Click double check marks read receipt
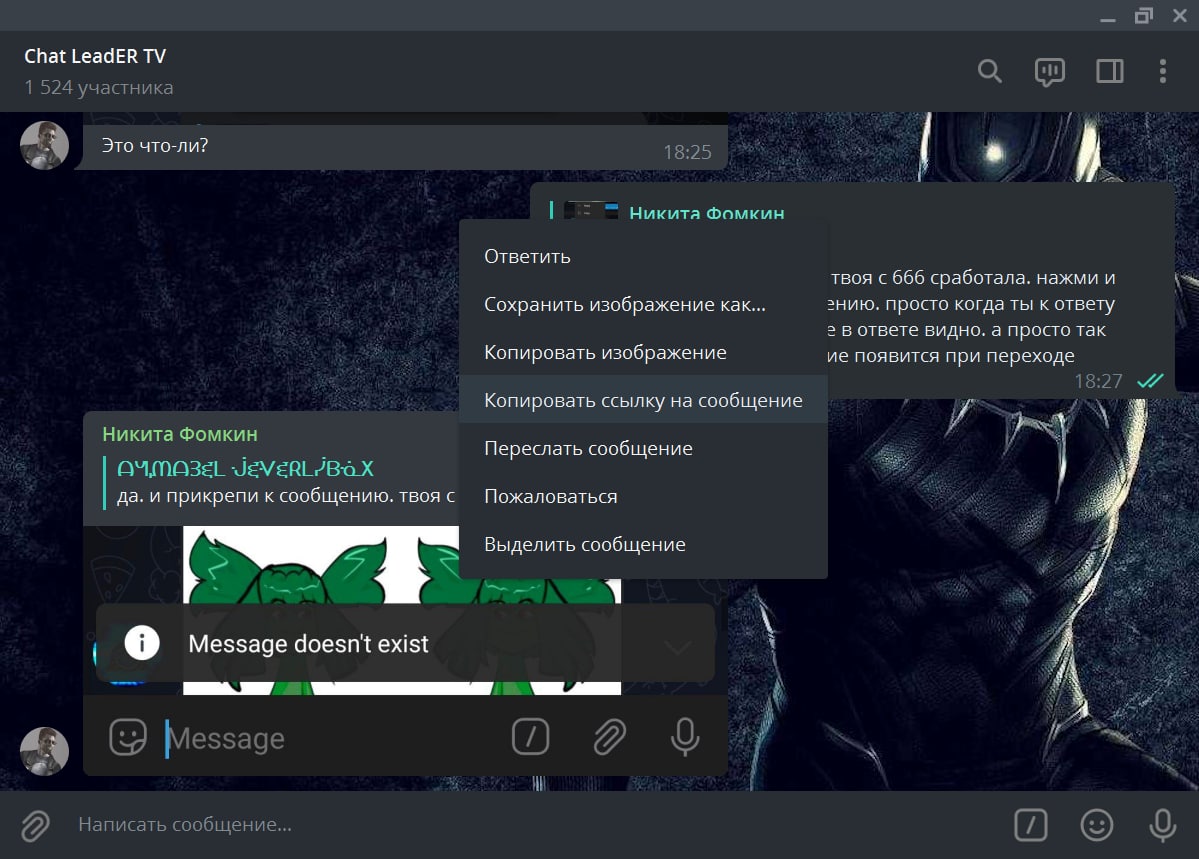Viewport: 1199px width, 859px height. pos(1149,381)
